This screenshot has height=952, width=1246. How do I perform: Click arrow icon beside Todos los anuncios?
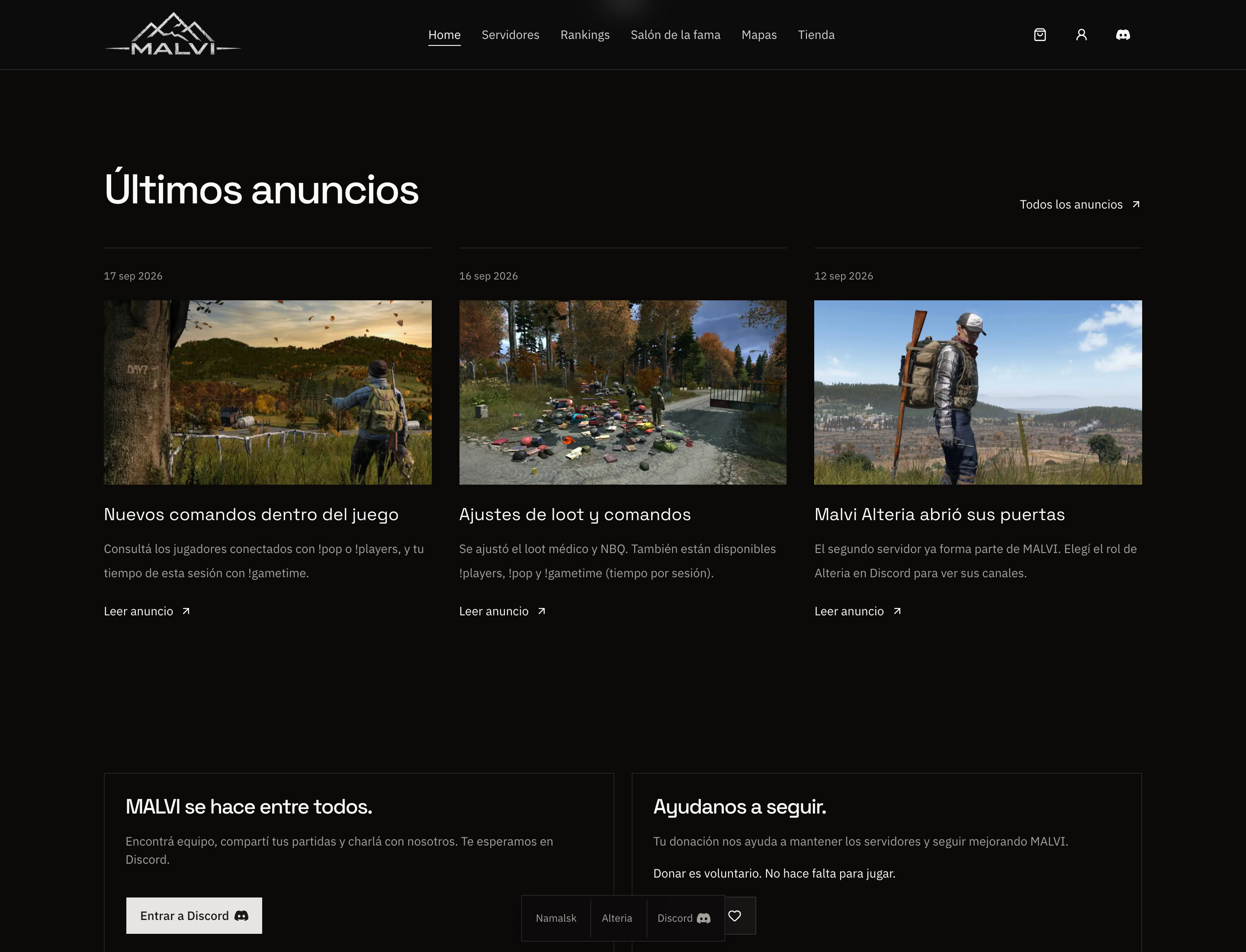[1136, 205]
